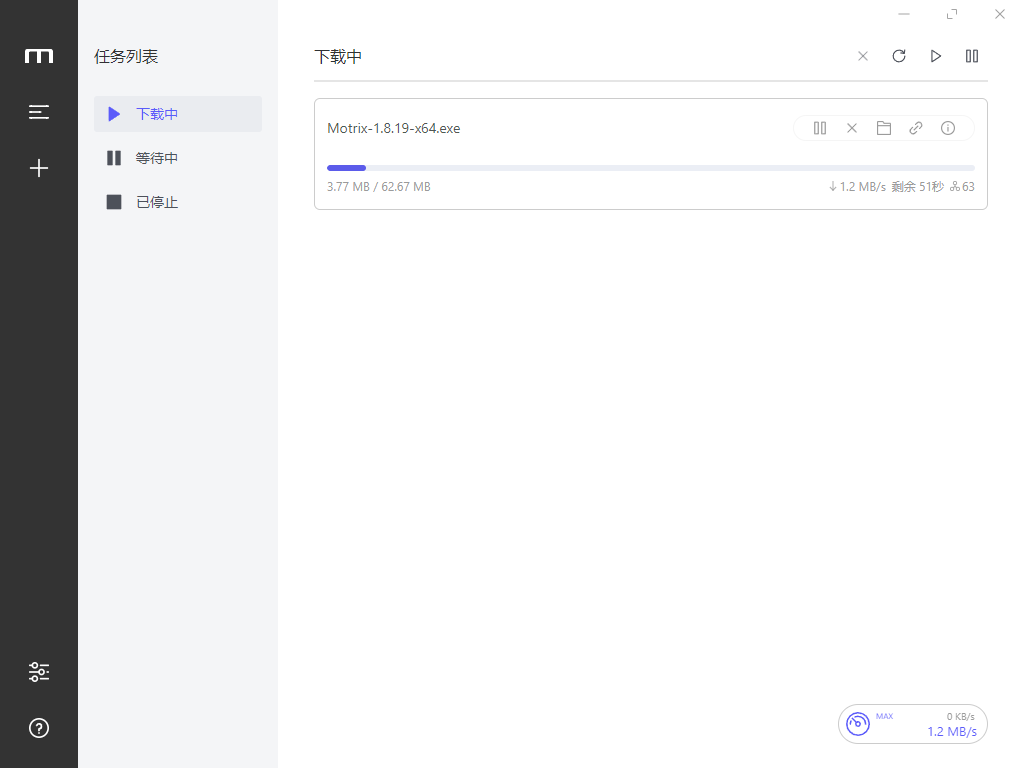
Task: Remove selected tasks with toolbar X icon
Action: point(863,56)
